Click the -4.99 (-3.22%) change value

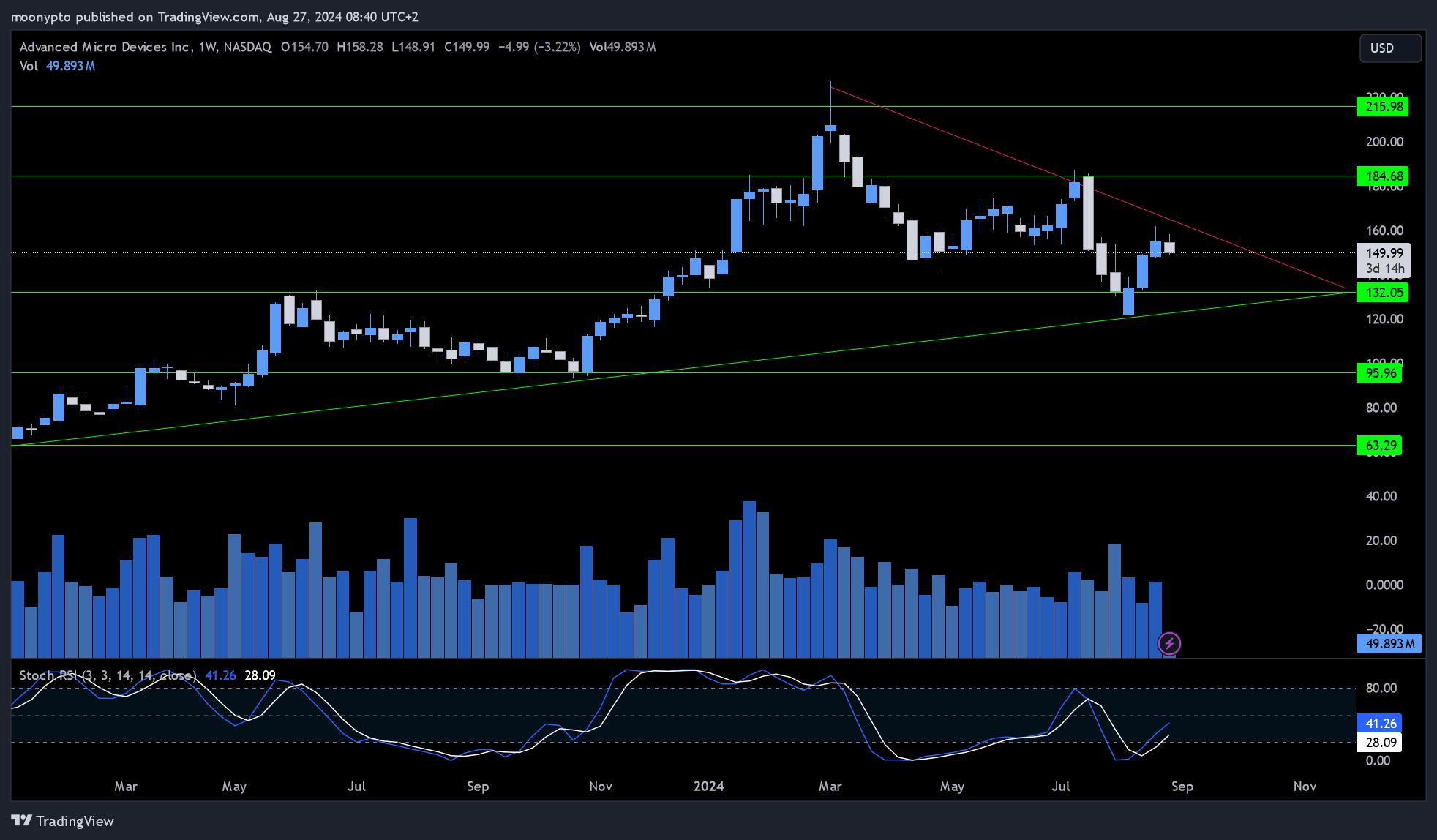tap(539, 47)
